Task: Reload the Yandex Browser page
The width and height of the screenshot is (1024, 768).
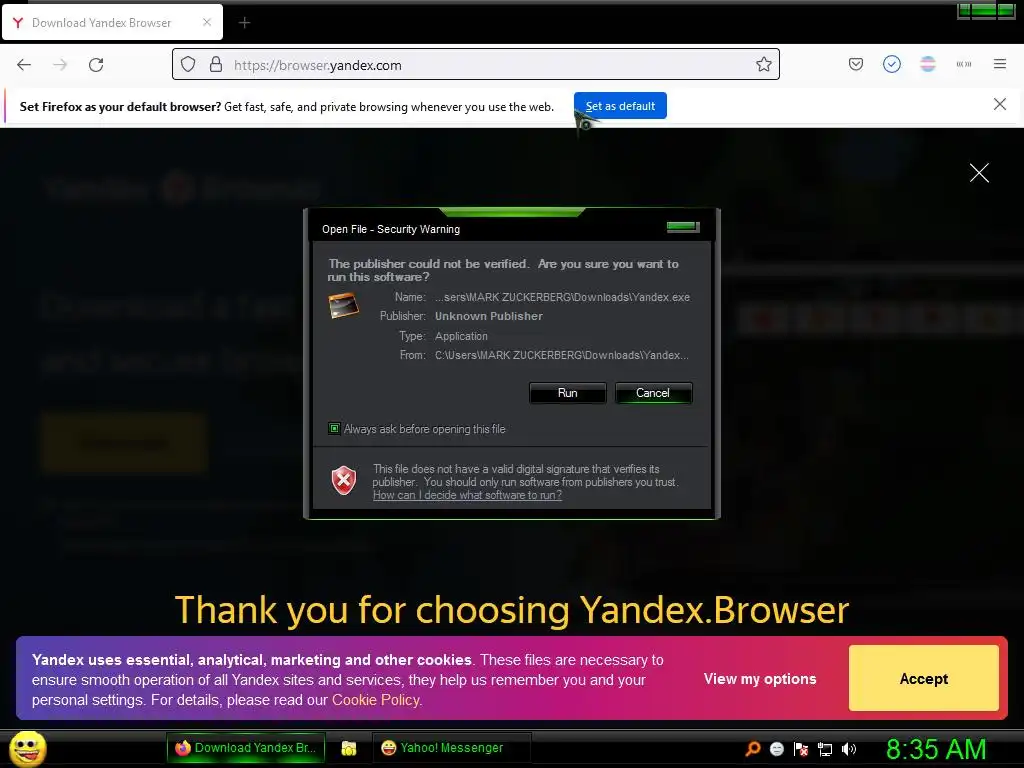Action: [96, 65]
